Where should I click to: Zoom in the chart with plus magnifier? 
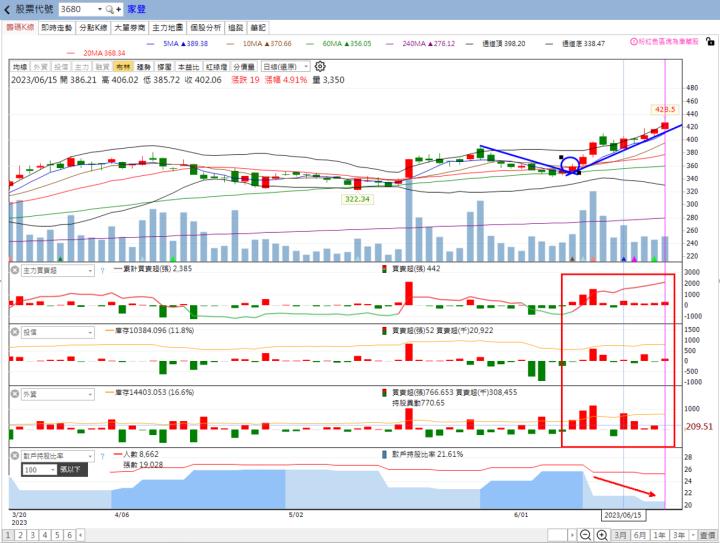602,535
